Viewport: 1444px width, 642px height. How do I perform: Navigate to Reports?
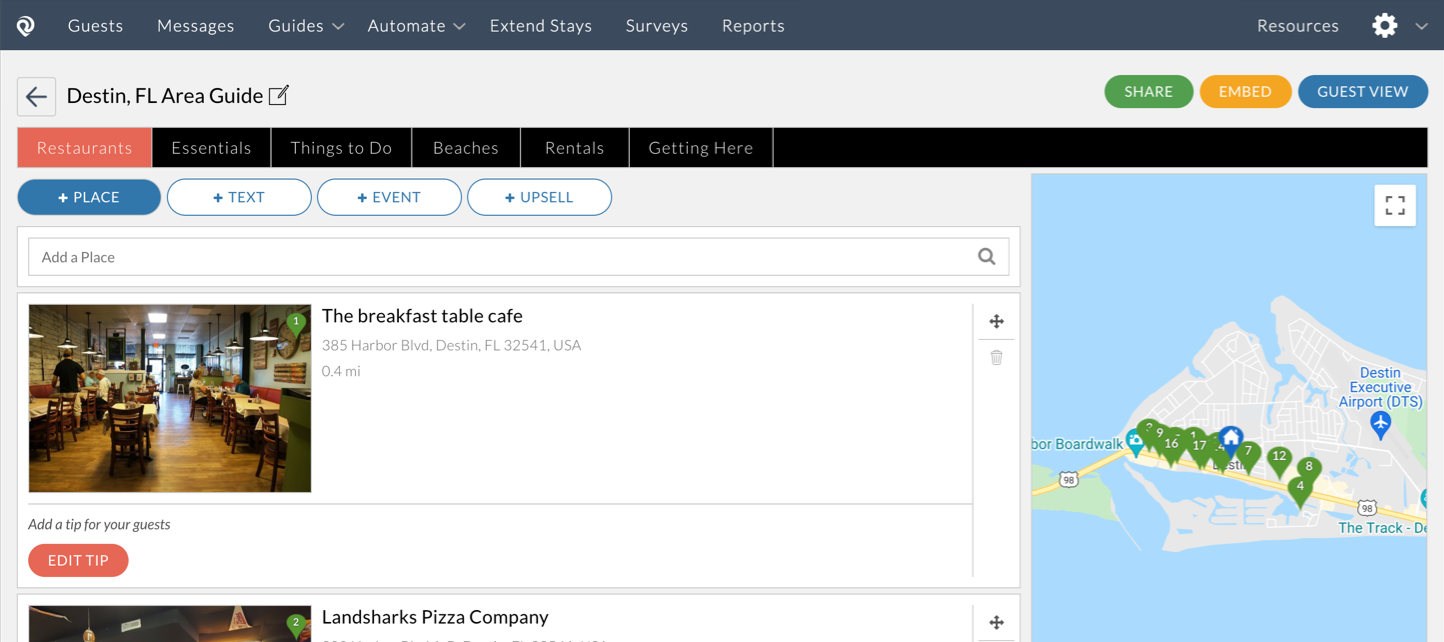753,26
